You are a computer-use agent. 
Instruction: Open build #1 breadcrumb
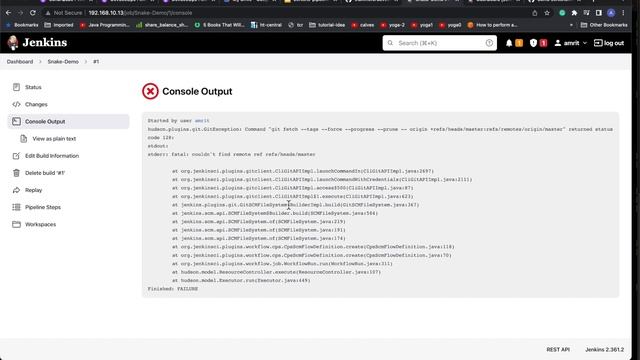[96, 62]
